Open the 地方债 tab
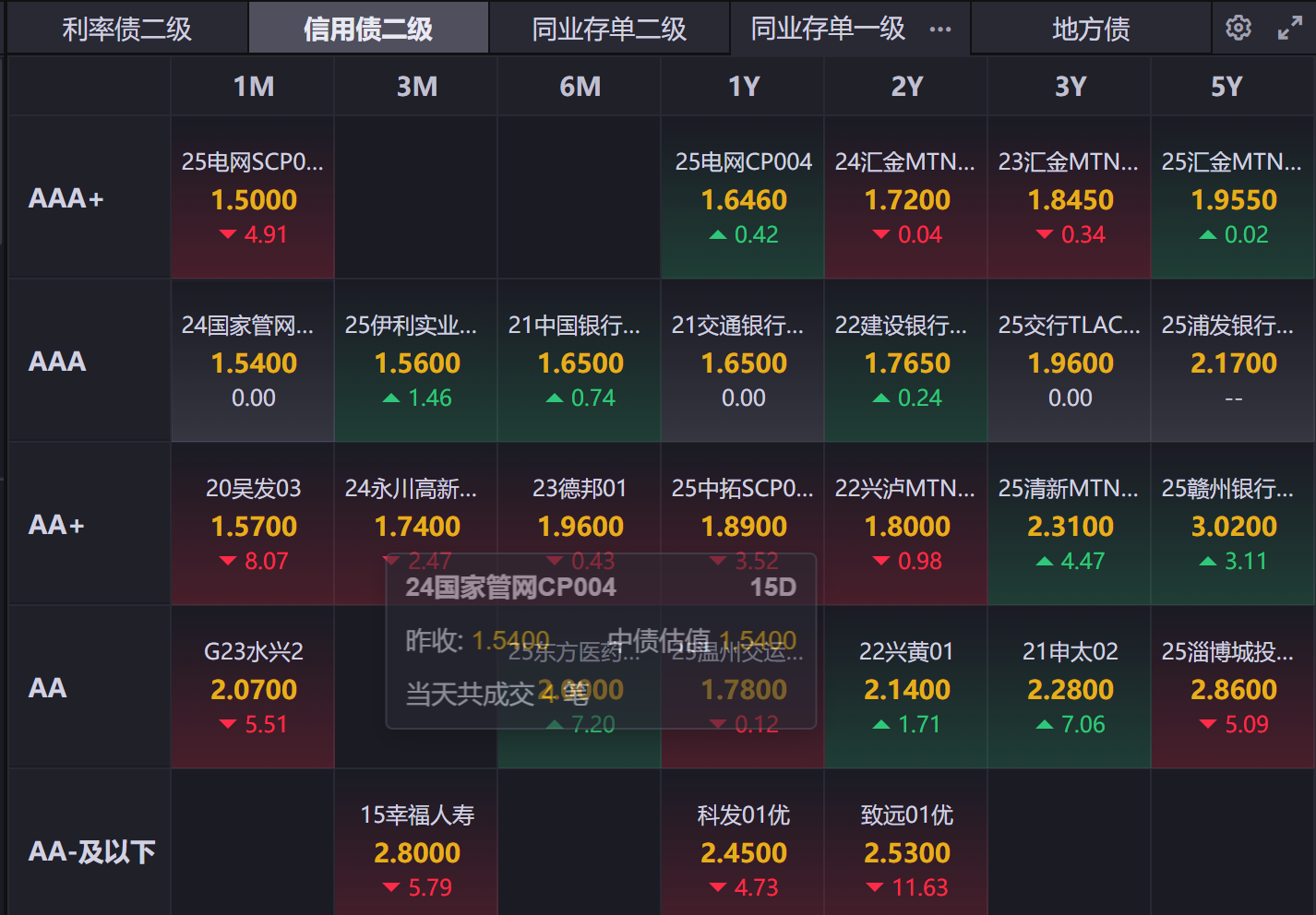Viewport: 1316px width, 915px height. tap(1091, 29)
